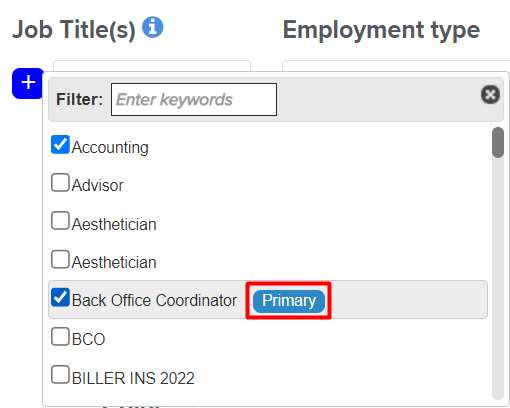Screen dimensions: 510x408
Task: Click the blue plus add button
Action: pyautogui.click(x=28, y=83)
